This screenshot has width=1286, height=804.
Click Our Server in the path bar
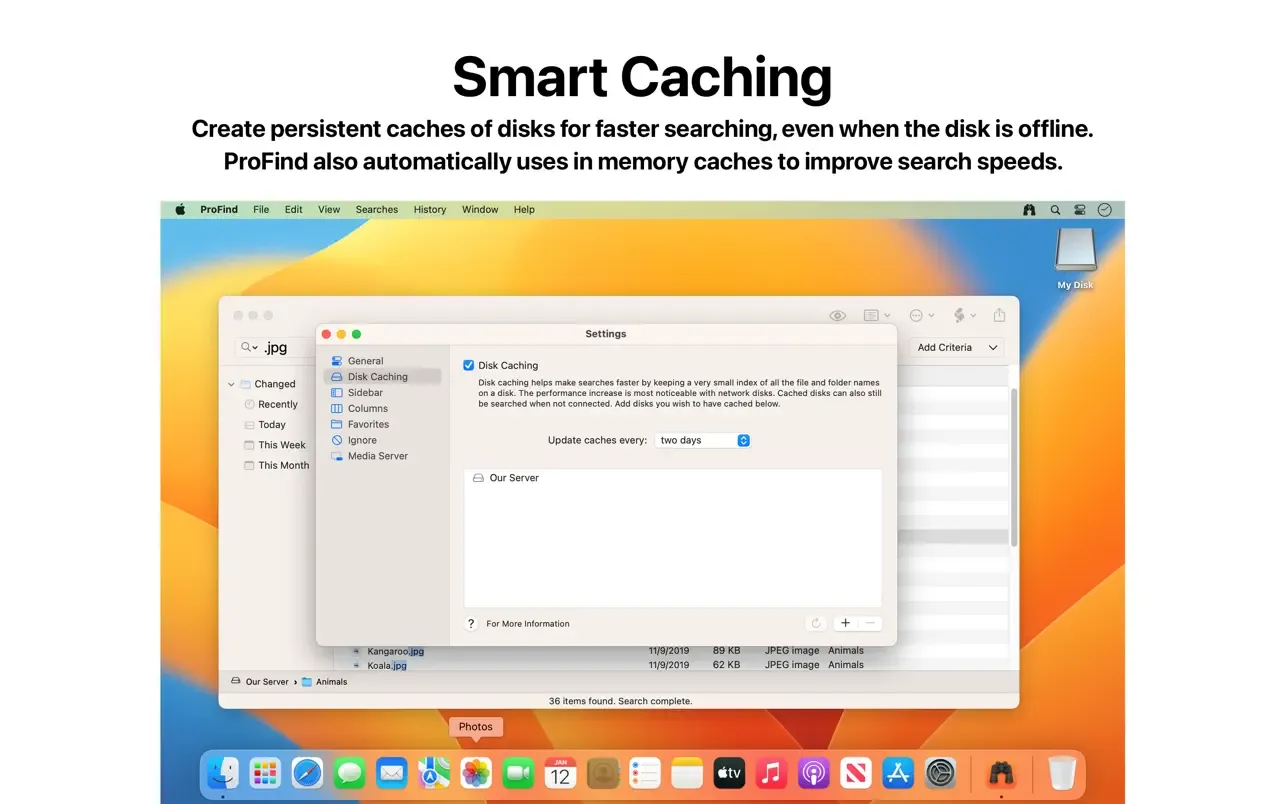[259, 682]
